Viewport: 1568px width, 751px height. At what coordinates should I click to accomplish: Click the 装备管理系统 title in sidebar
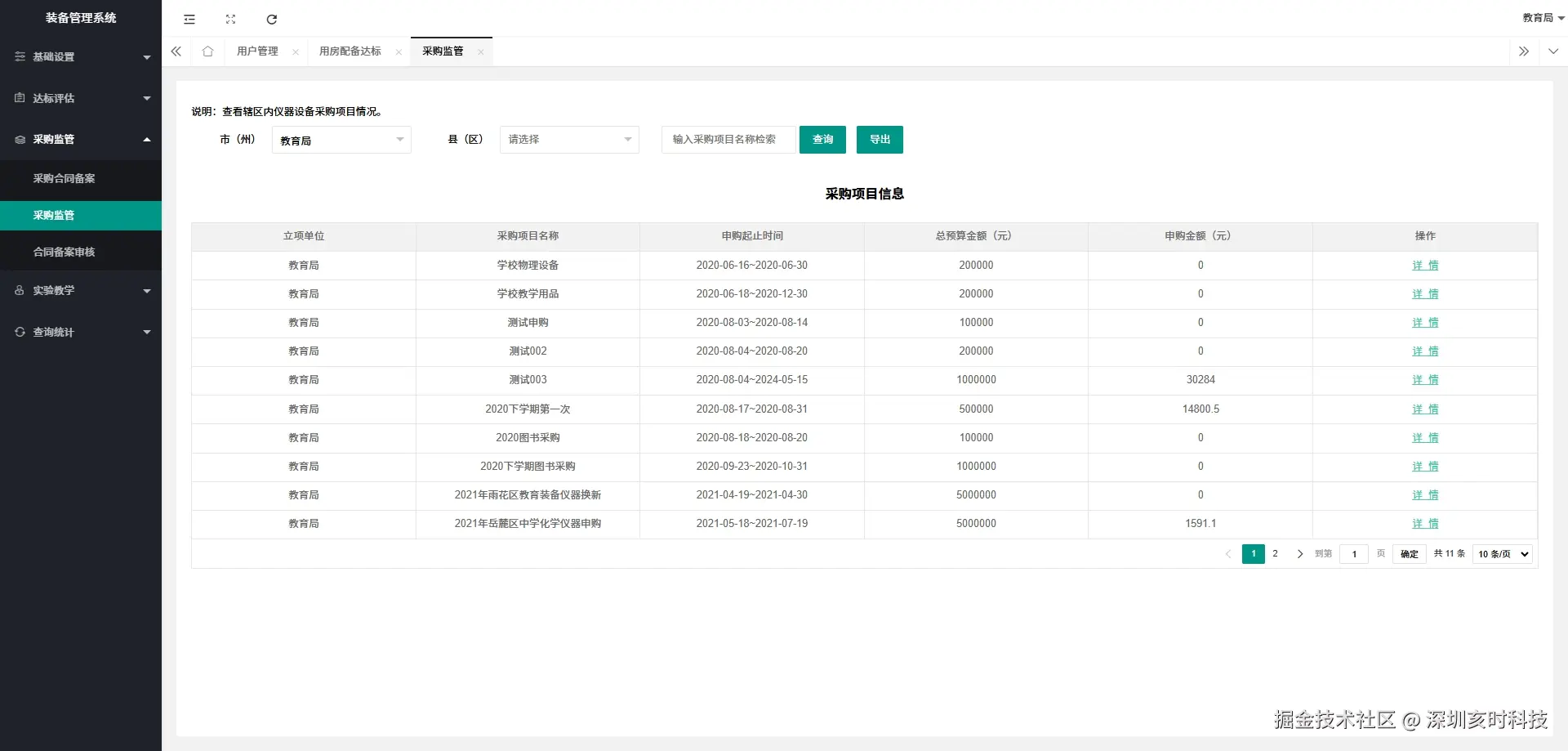(x=81, y=18)
